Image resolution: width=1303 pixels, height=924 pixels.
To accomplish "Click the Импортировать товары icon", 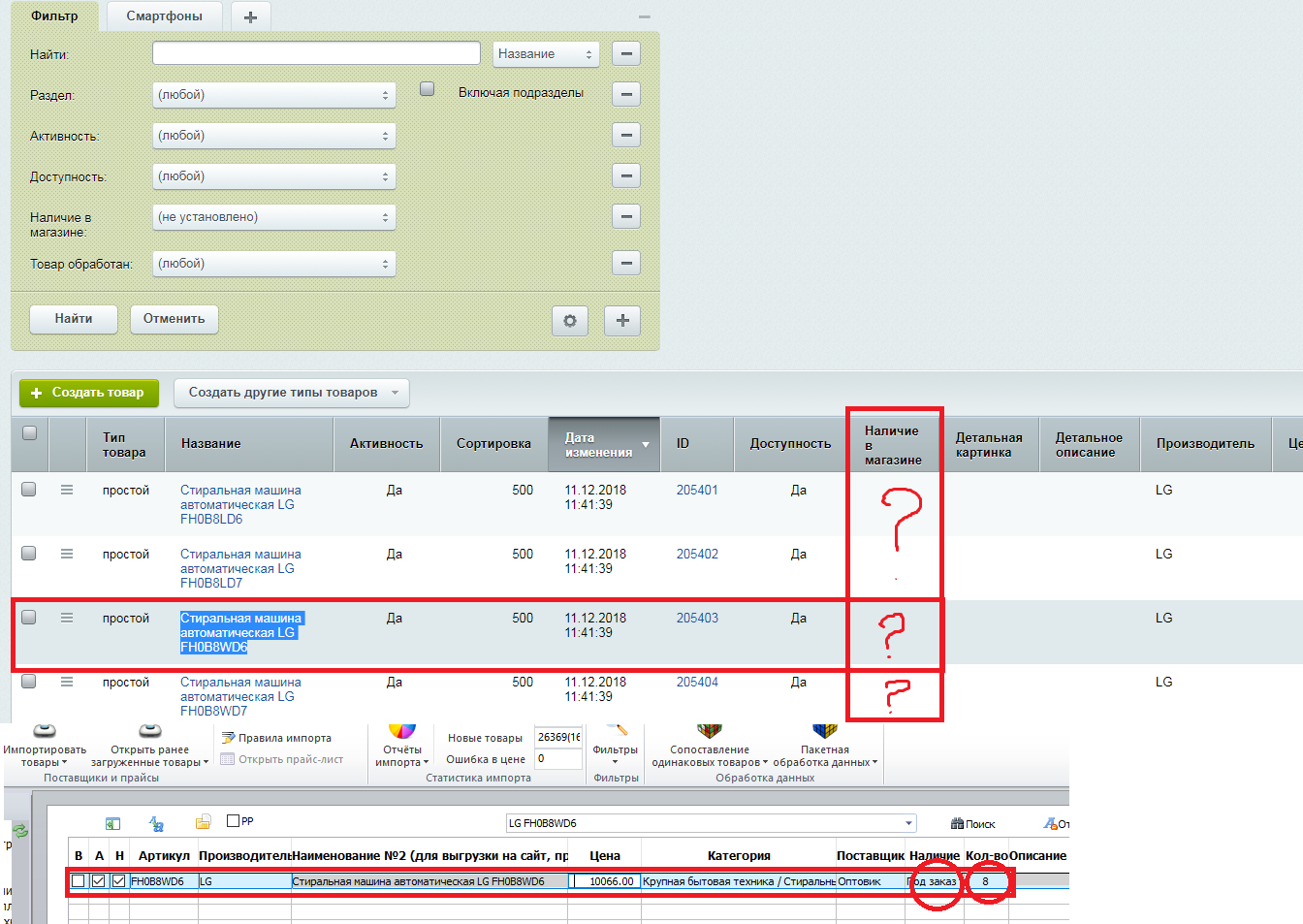I will click(45, 732).
